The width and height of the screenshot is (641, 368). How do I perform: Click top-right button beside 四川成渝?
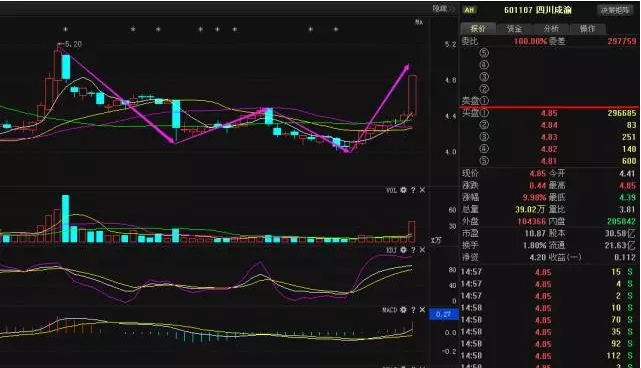coord(615,10)
